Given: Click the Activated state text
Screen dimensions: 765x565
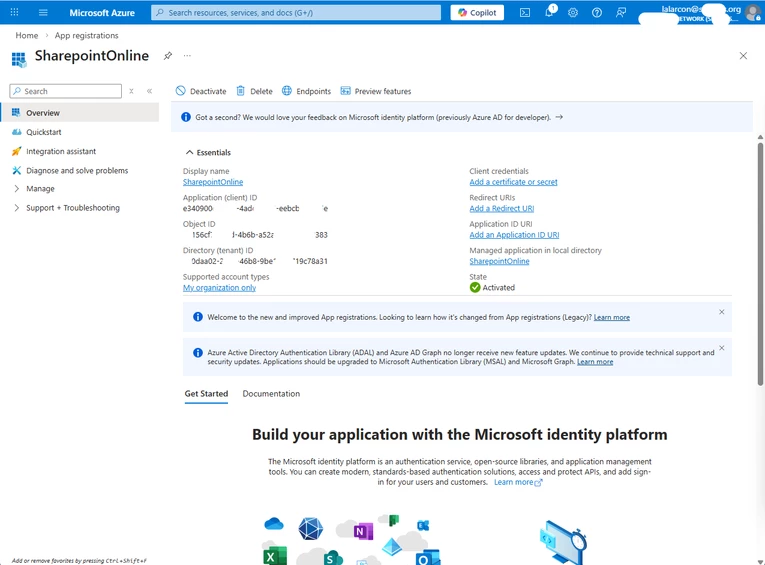Looking at the screenshot, I should [498, 288].
